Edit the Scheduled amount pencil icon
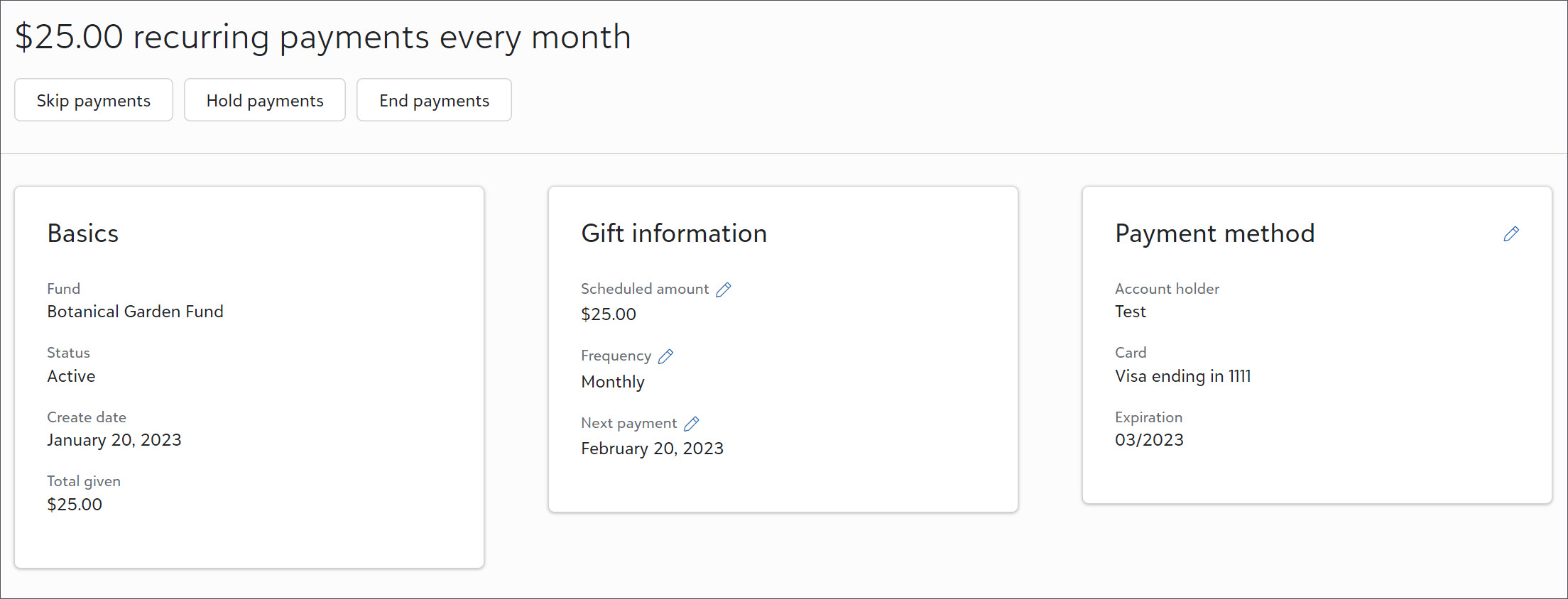 point(724,290)
